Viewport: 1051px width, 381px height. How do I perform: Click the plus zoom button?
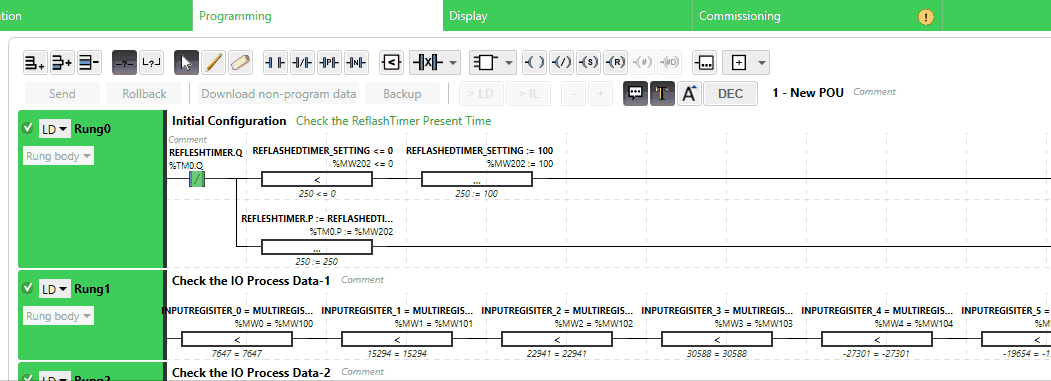601,94
